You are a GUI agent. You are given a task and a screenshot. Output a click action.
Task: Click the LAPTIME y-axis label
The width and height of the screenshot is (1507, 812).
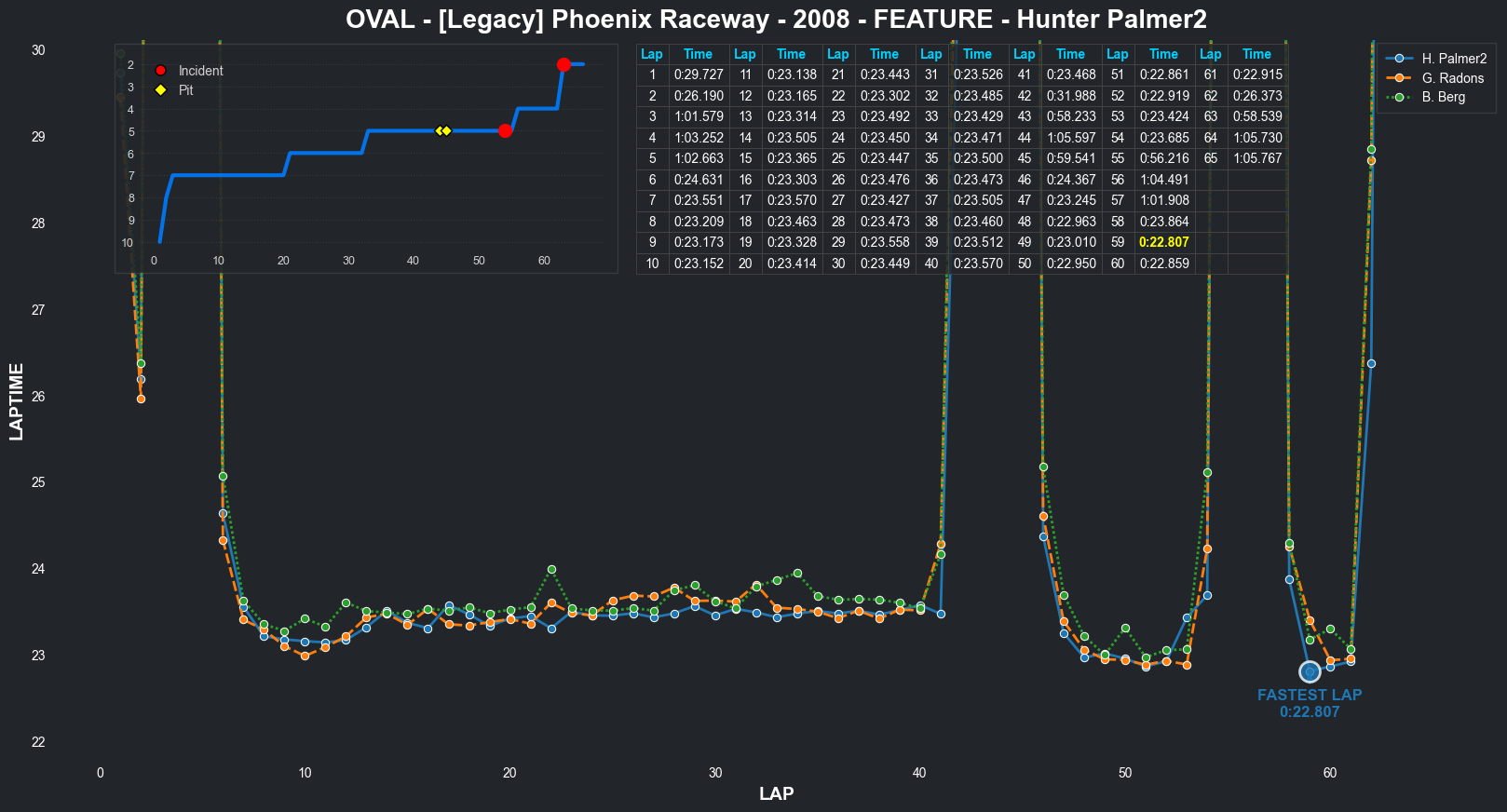click(x=17, y=401)
